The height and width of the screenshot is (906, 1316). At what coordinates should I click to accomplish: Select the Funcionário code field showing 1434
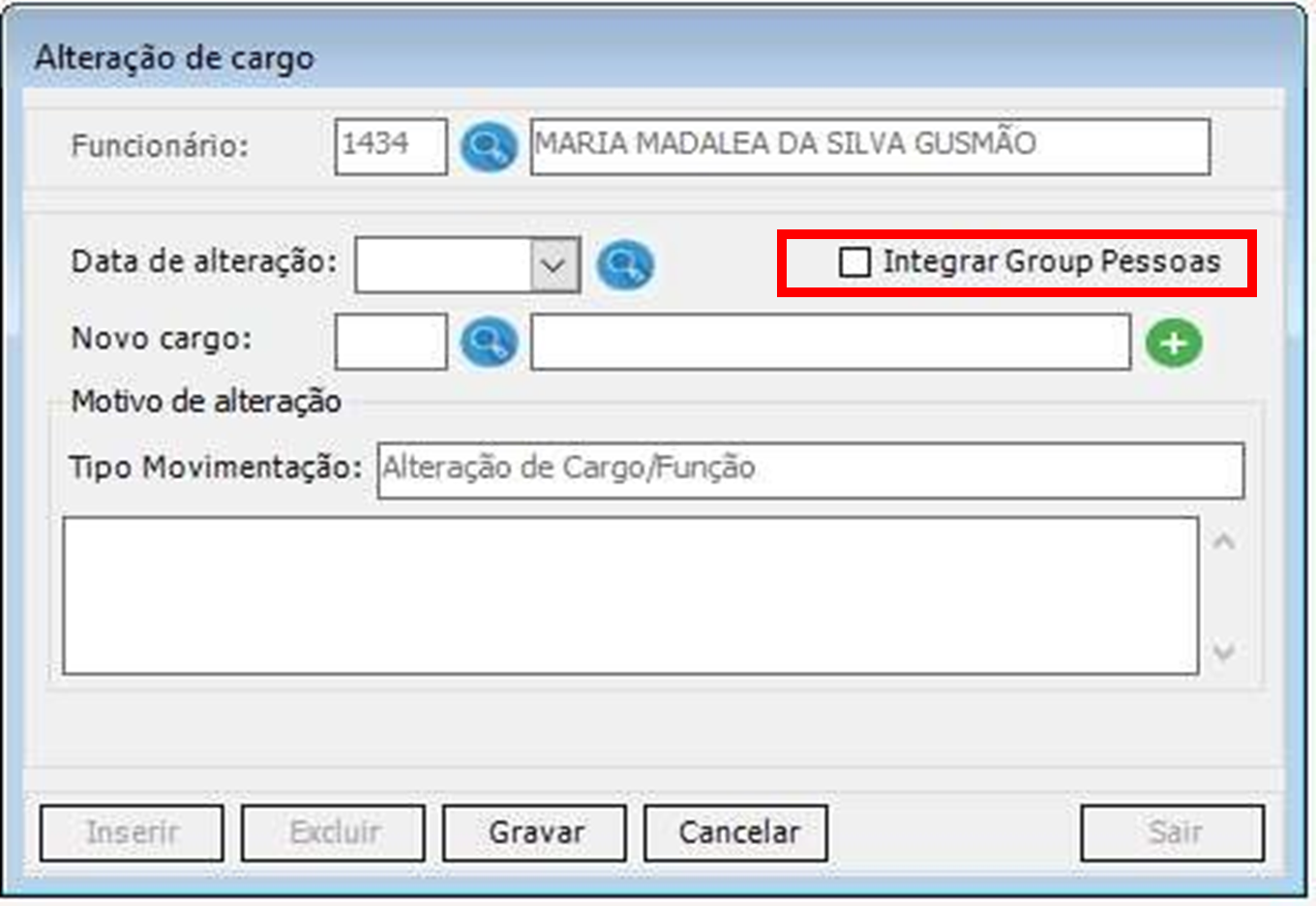(391, 147)
